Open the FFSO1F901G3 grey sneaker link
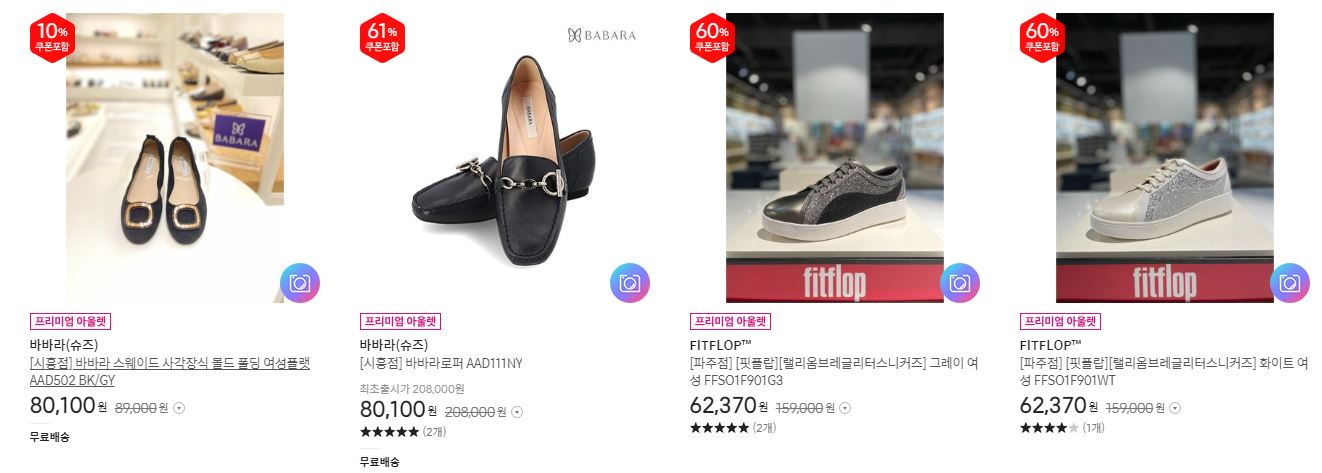The image size is (1322, 473). coord(833,371)
